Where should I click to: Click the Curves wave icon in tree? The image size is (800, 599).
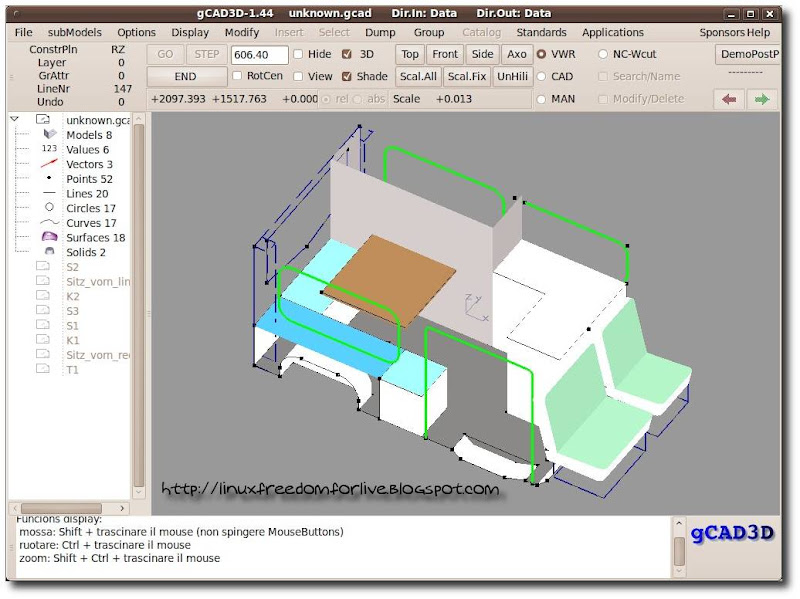pyautogui.click(x=49, y=223)
